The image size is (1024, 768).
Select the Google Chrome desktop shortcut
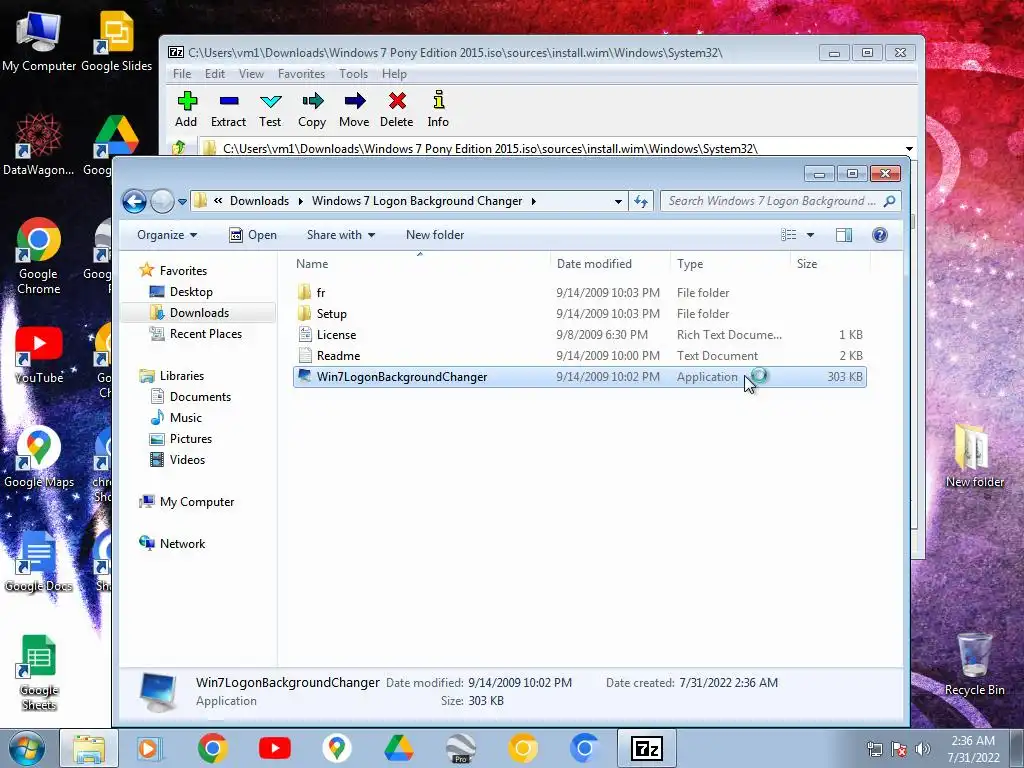tap(39, 256)
